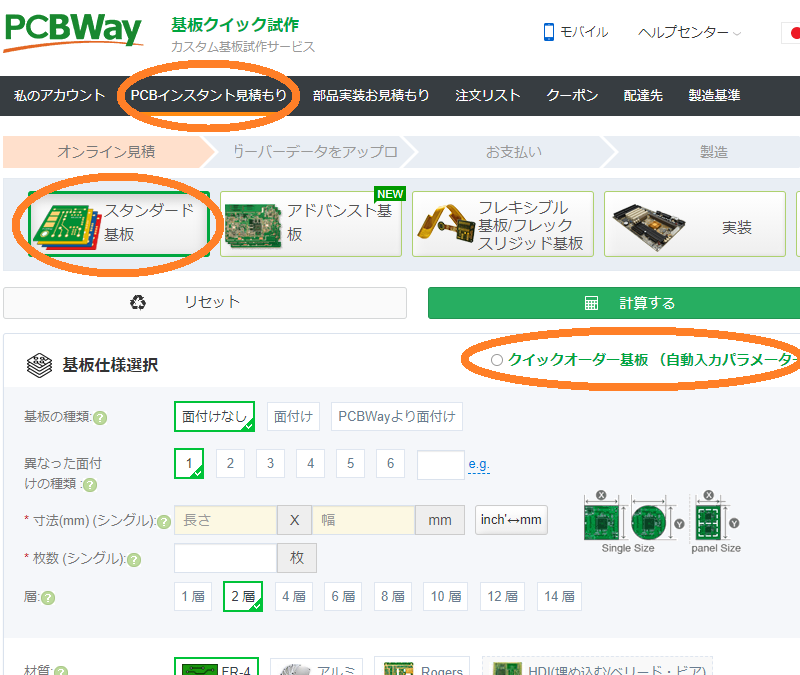800x675 pixels.
Task: Click the ガーバーデータをアップロ step tab
Action: click(315, 152)
